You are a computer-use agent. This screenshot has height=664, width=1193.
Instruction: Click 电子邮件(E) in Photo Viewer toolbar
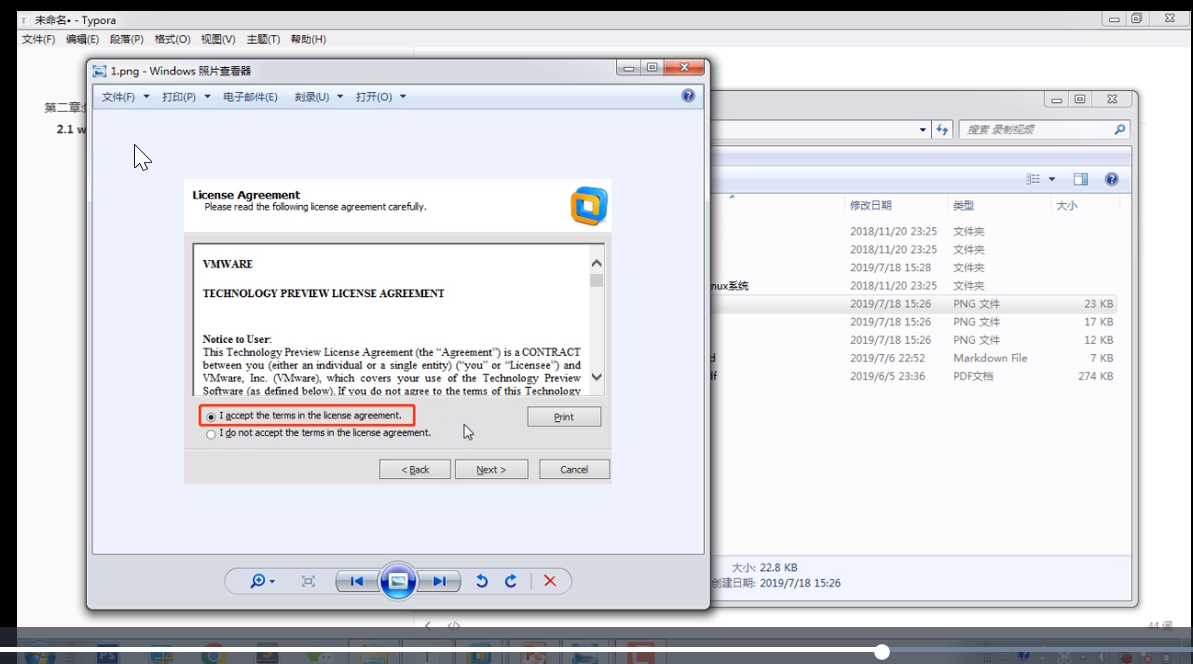pyautogui.click(x=250, y=97)
